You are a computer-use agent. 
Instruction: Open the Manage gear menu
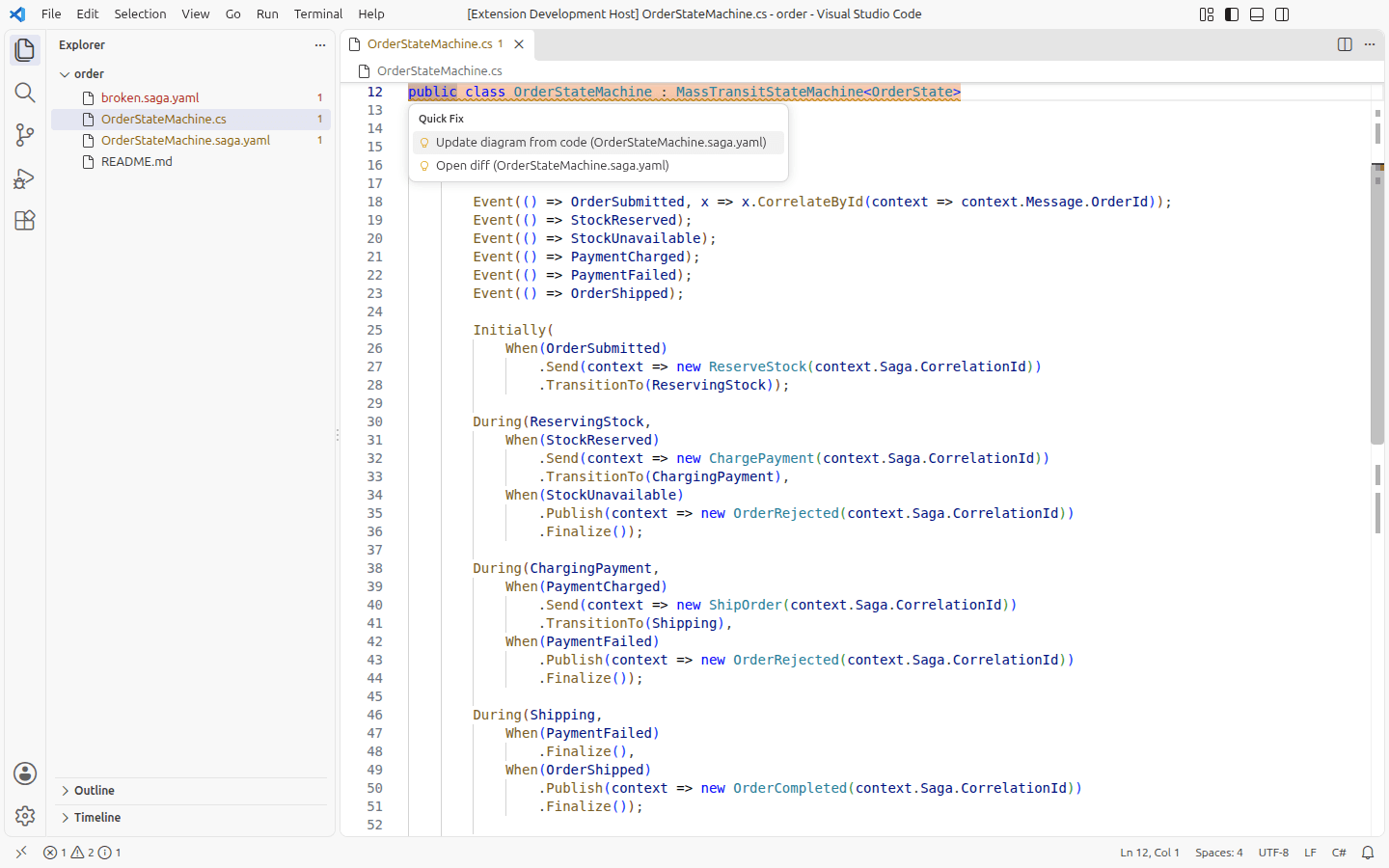25,816
